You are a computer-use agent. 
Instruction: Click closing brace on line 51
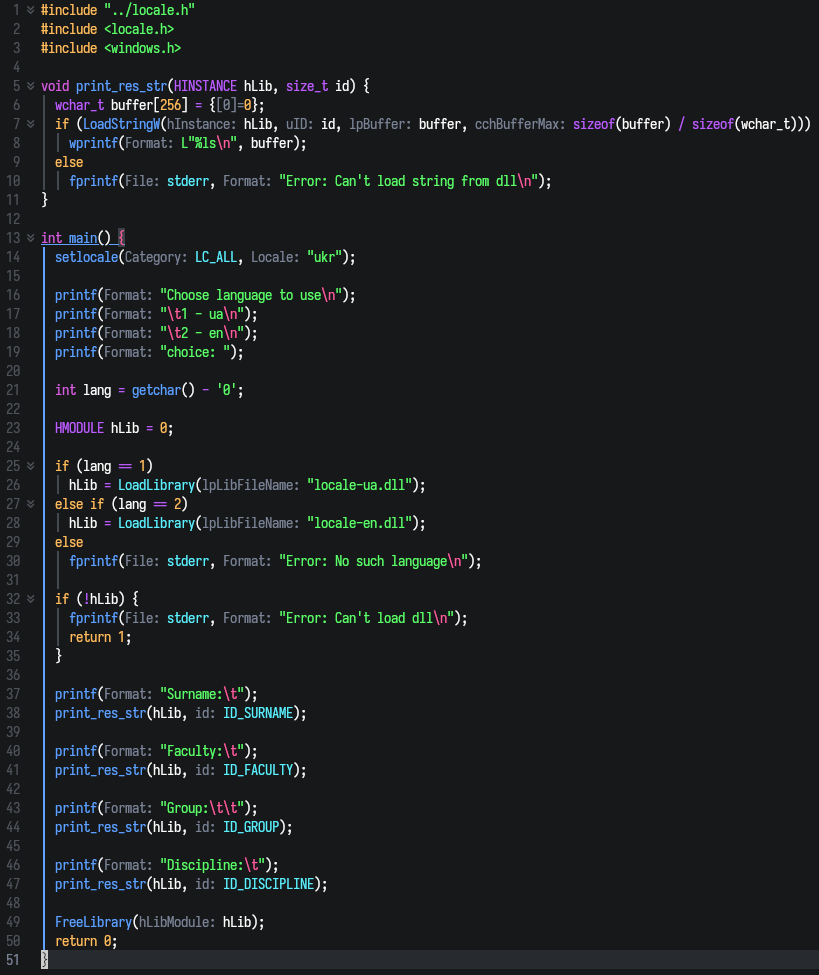tap(44, 959)
